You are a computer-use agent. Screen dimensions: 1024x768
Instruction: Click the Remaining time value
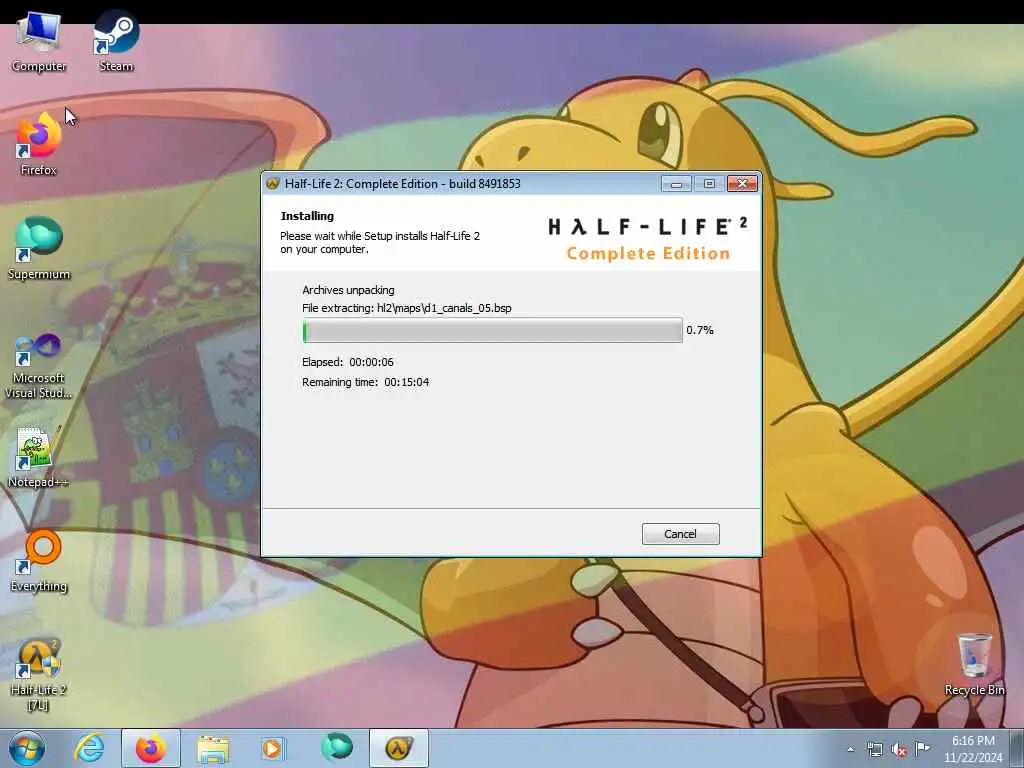click(406, 382)
